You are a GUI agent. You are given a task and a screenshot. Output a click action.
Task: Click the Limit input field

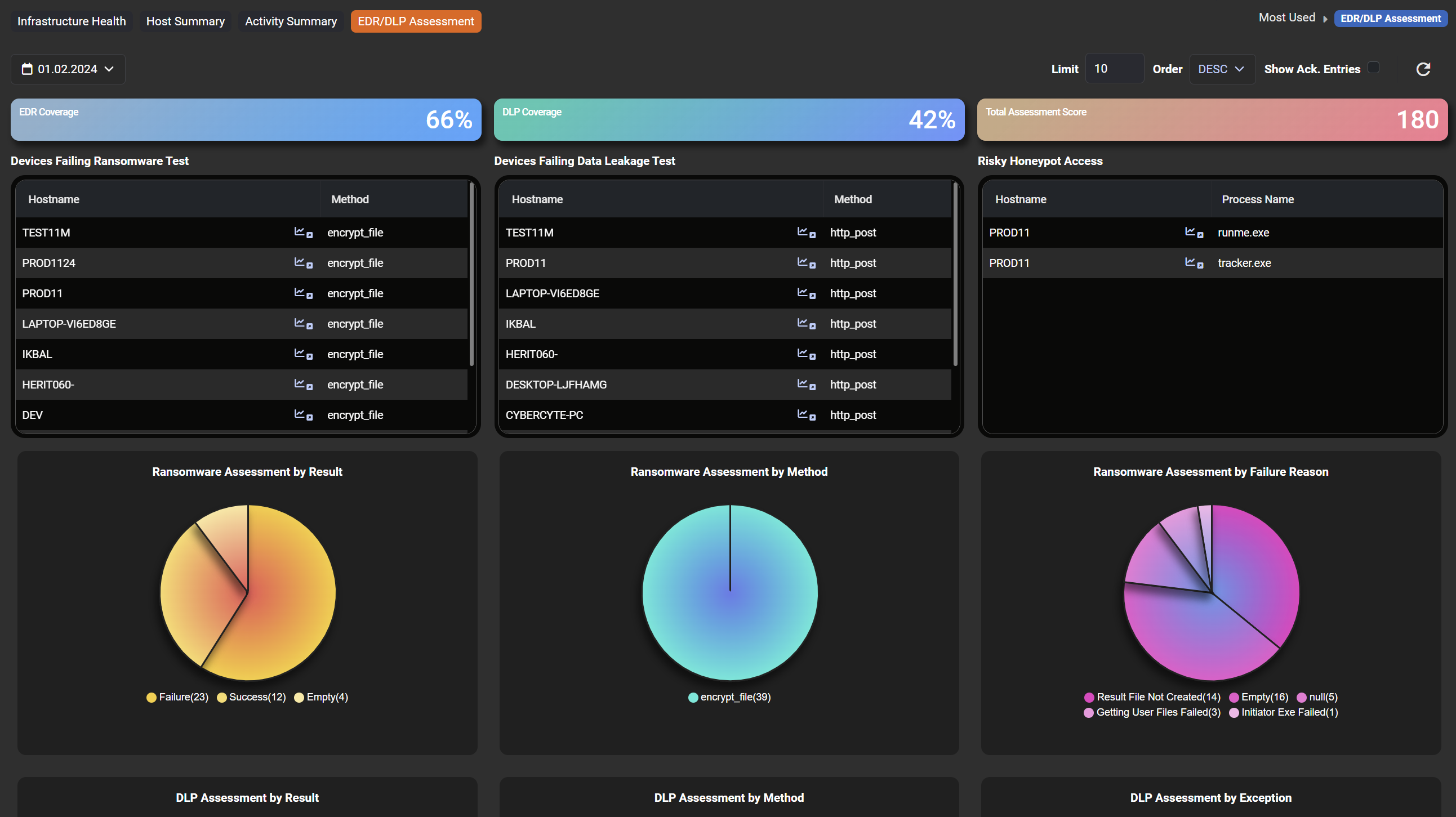(x=1114, y=69)
